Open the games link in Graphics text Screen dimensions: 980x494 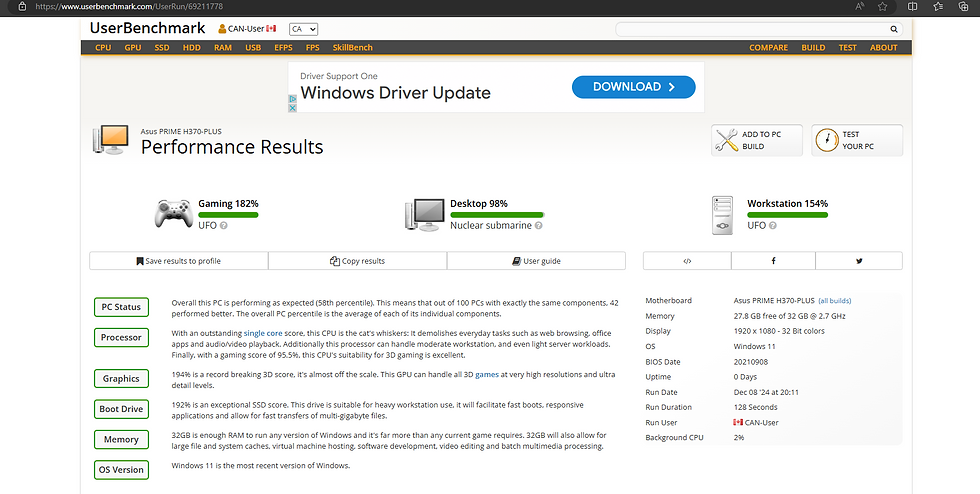pyautogui.click(x=487, y=375)
